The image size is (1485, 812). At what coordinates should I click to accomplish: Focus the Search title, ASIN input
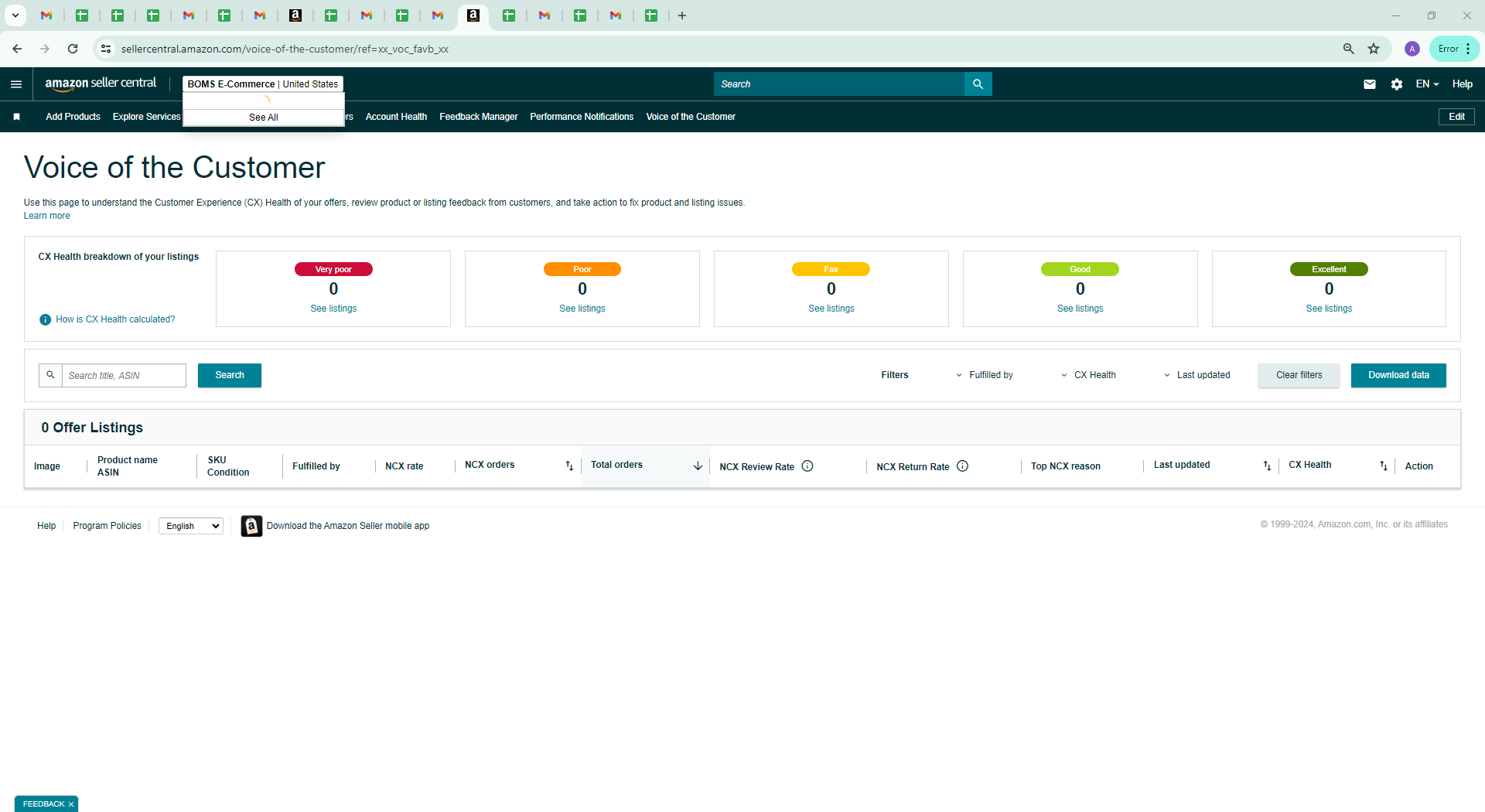[x=124, y=375]
